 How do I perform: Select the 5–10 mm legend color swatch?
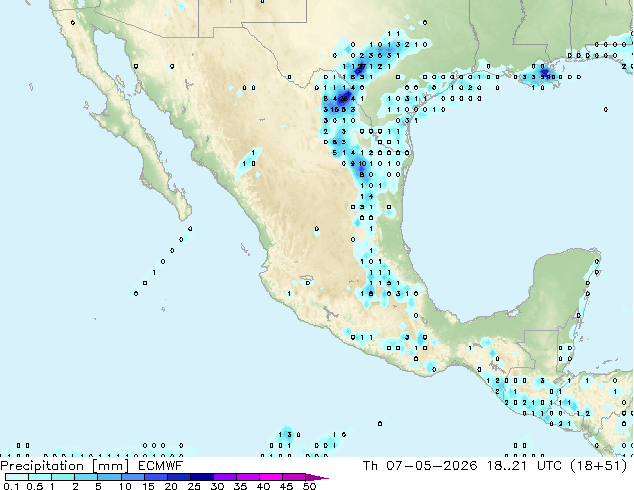pyautogui.click(x=109, y=477)
